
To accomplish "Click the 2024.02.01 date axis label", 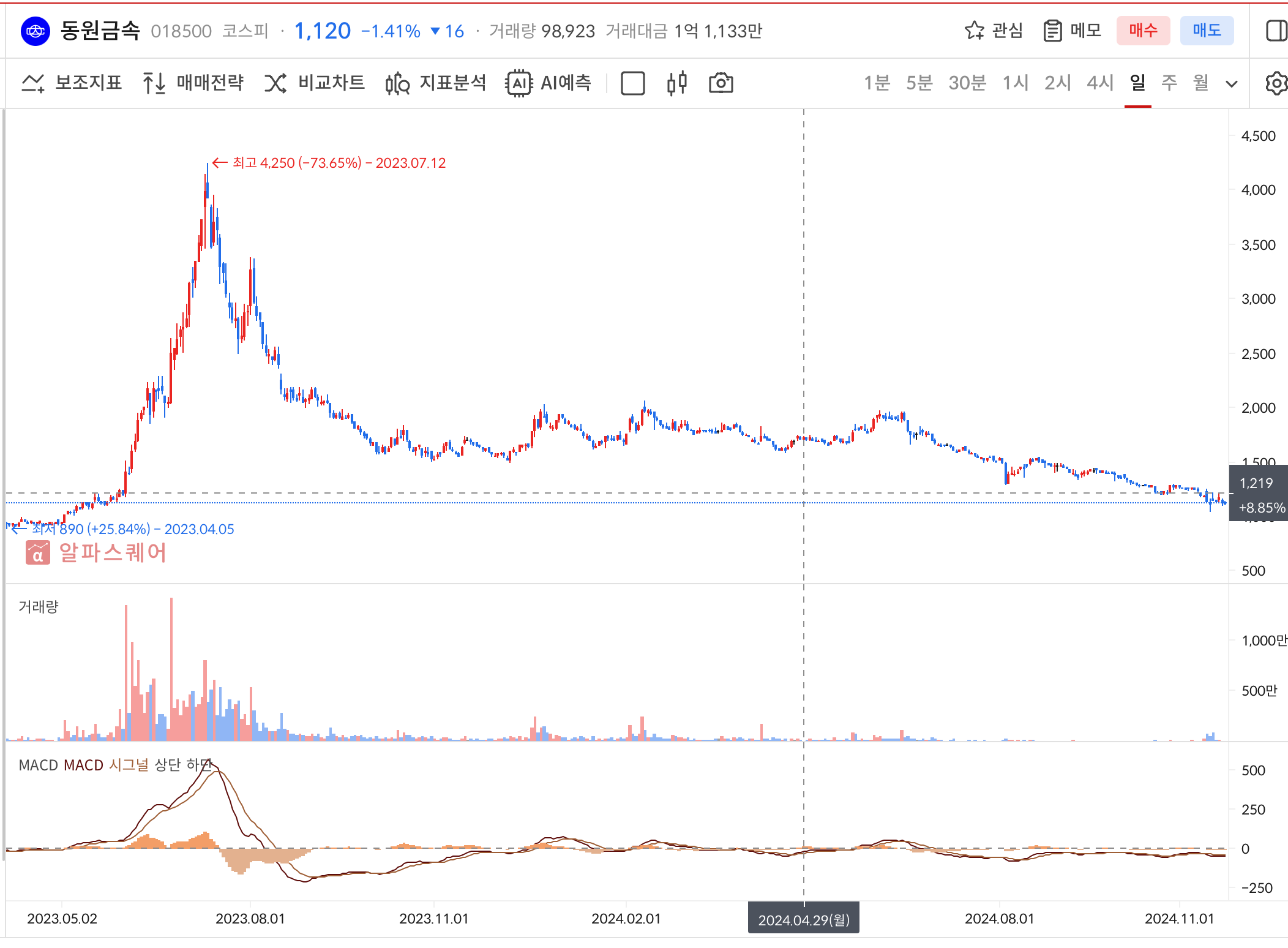I will tap(626, 919).
